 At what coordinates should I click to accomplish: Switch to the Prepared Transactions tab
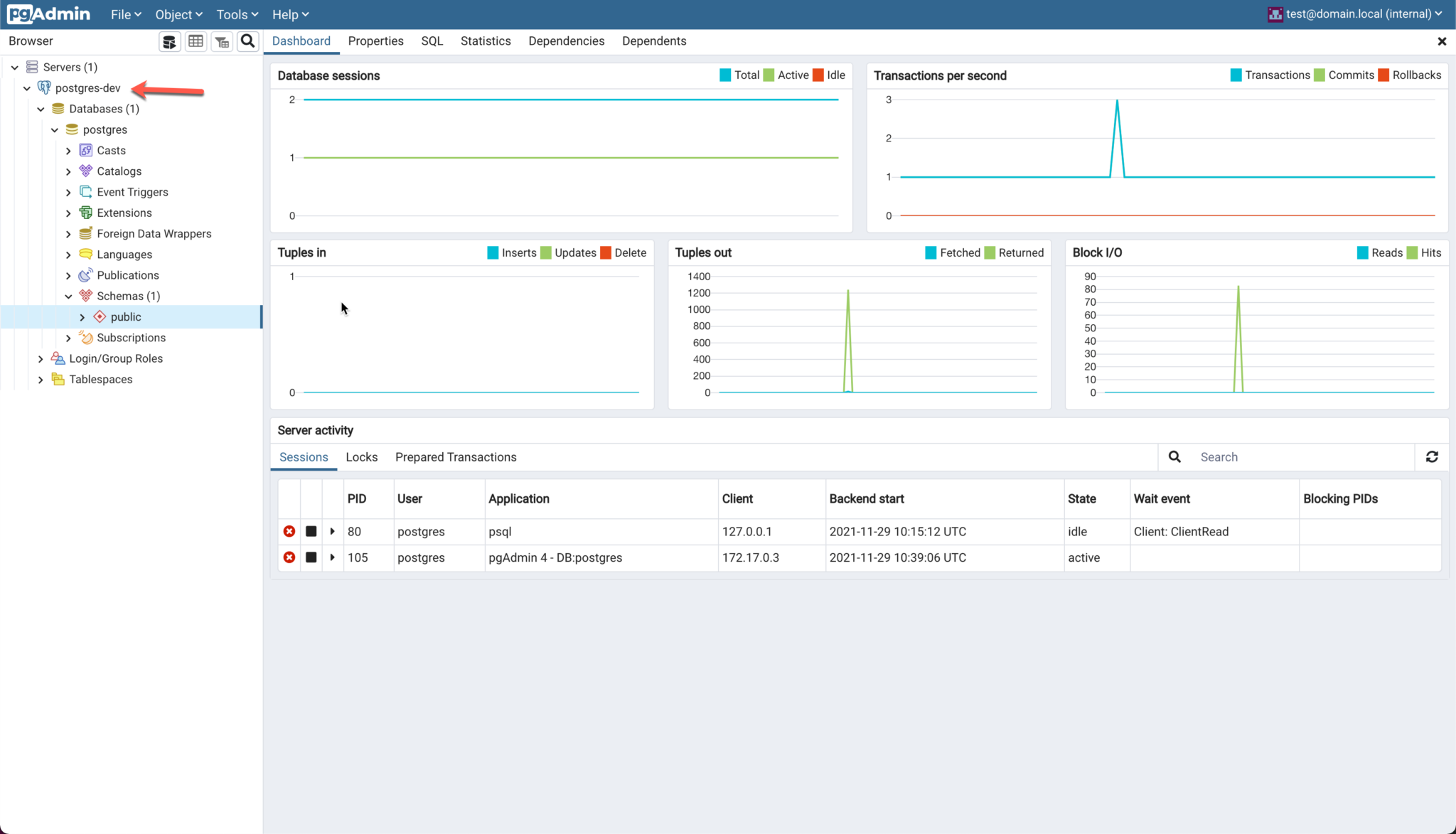click(x=456, y=457)
